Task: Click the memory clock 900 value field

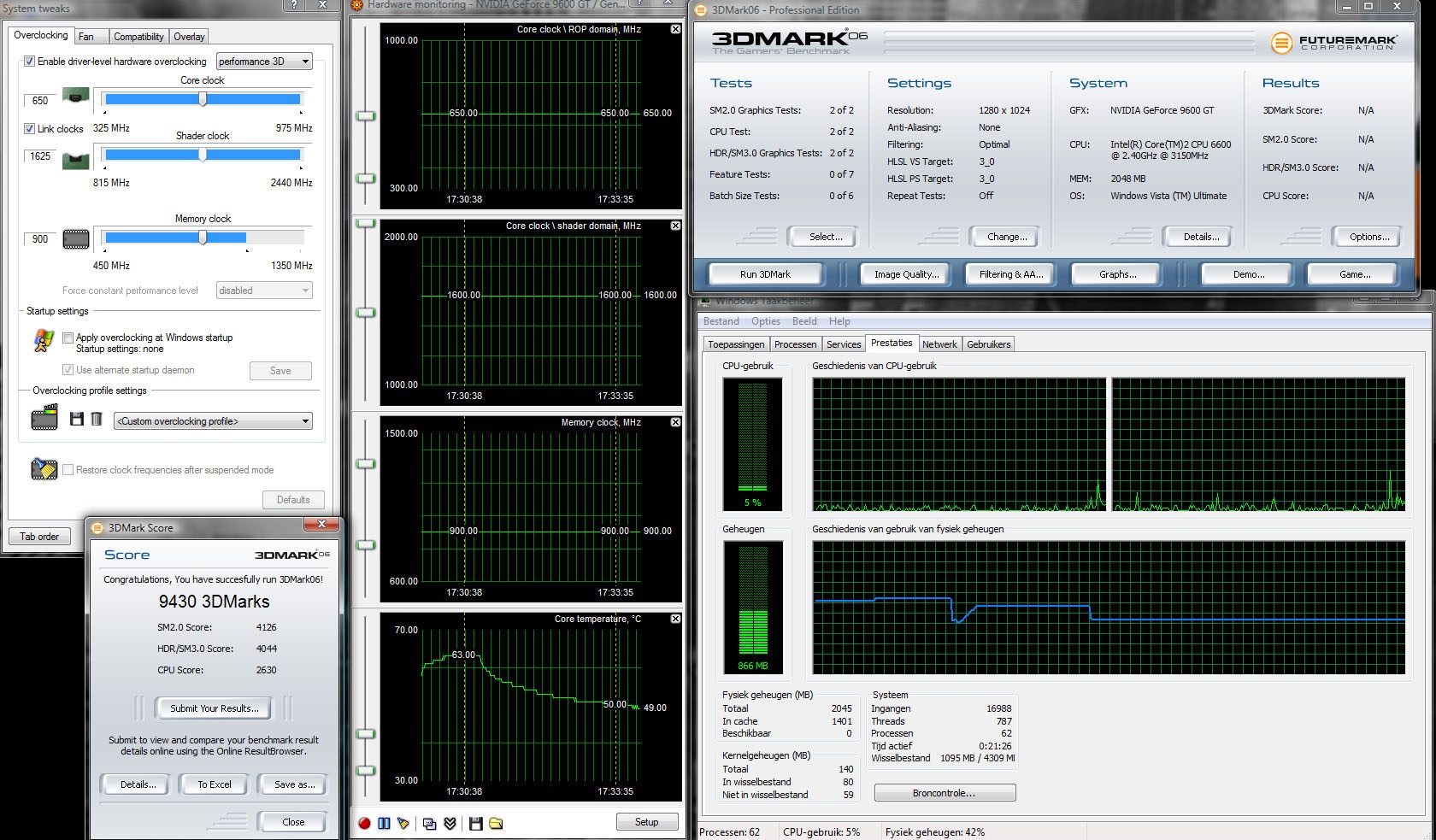Action: (x=40, y=238)
